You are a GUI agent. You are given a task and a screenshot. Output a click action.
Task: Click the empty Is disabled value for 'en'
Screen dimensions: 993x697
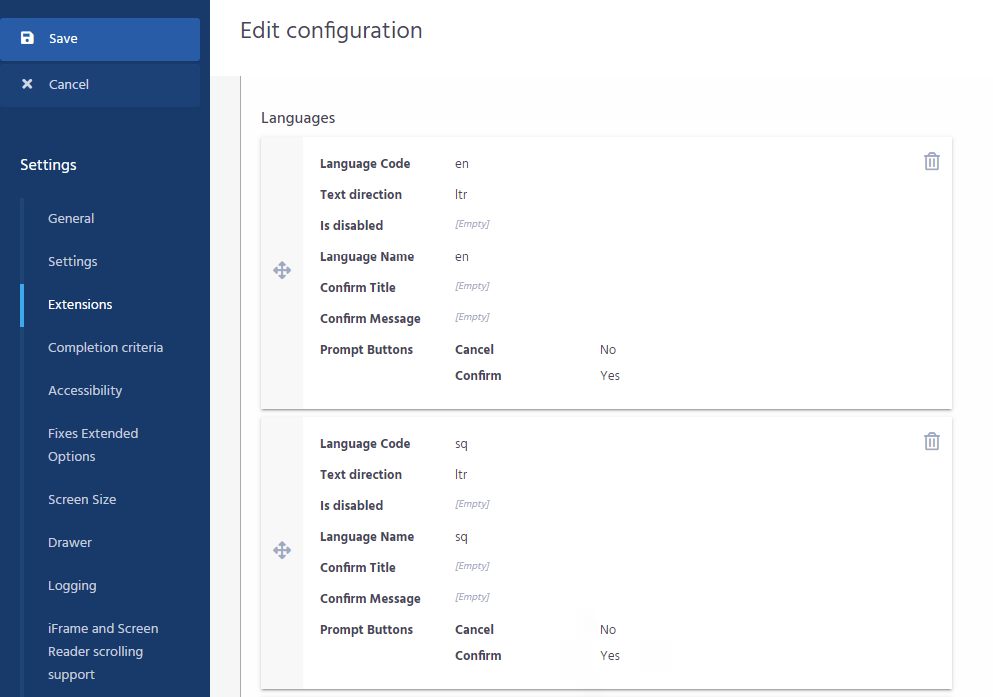tap(472, 225)
